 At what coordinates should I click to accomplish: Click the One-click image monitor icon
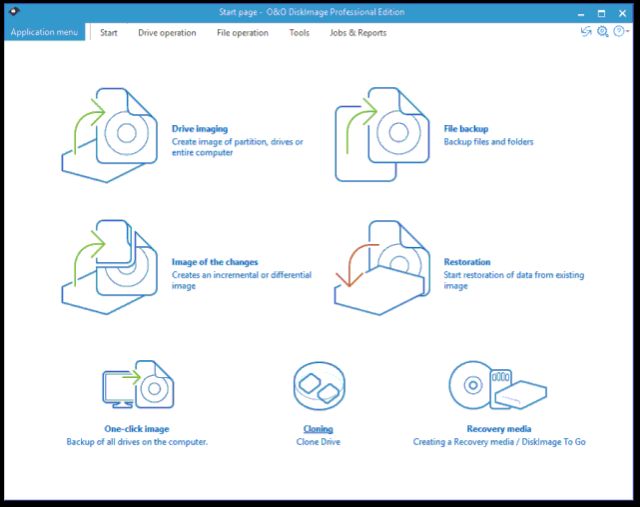(138, 384)
